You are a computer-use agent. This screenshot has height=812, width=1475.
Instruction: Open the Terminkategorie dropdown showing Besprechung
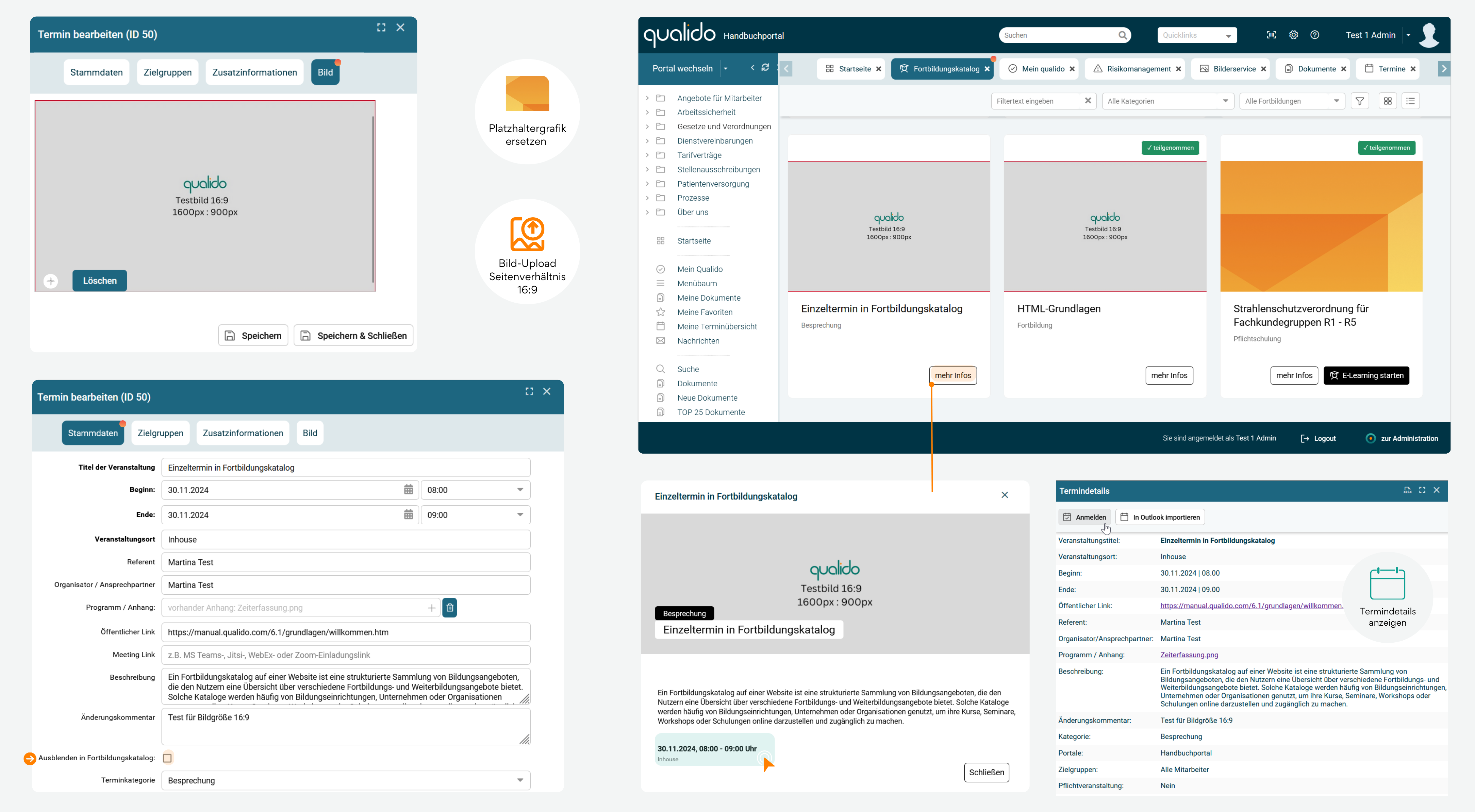[x=519, y=780]
